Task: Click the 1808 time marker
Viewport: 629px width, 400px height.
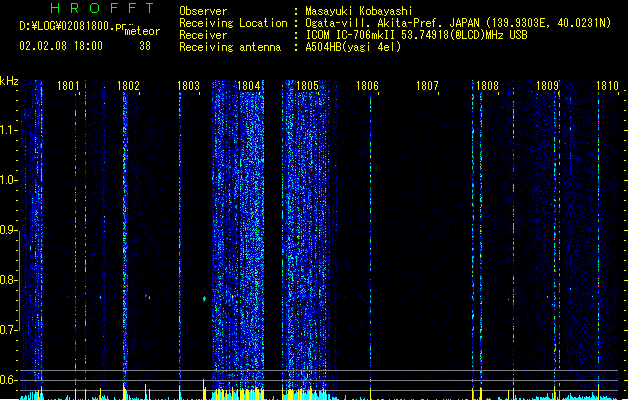Action: 487,86
